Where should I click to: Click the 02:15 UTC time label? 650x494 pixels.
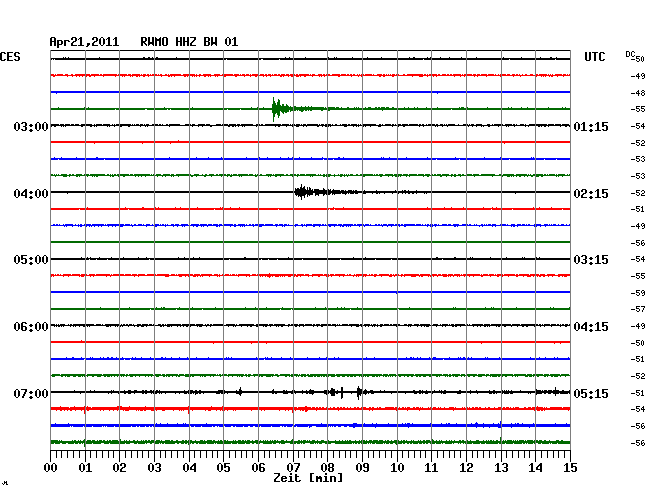[x=591, y=194]
